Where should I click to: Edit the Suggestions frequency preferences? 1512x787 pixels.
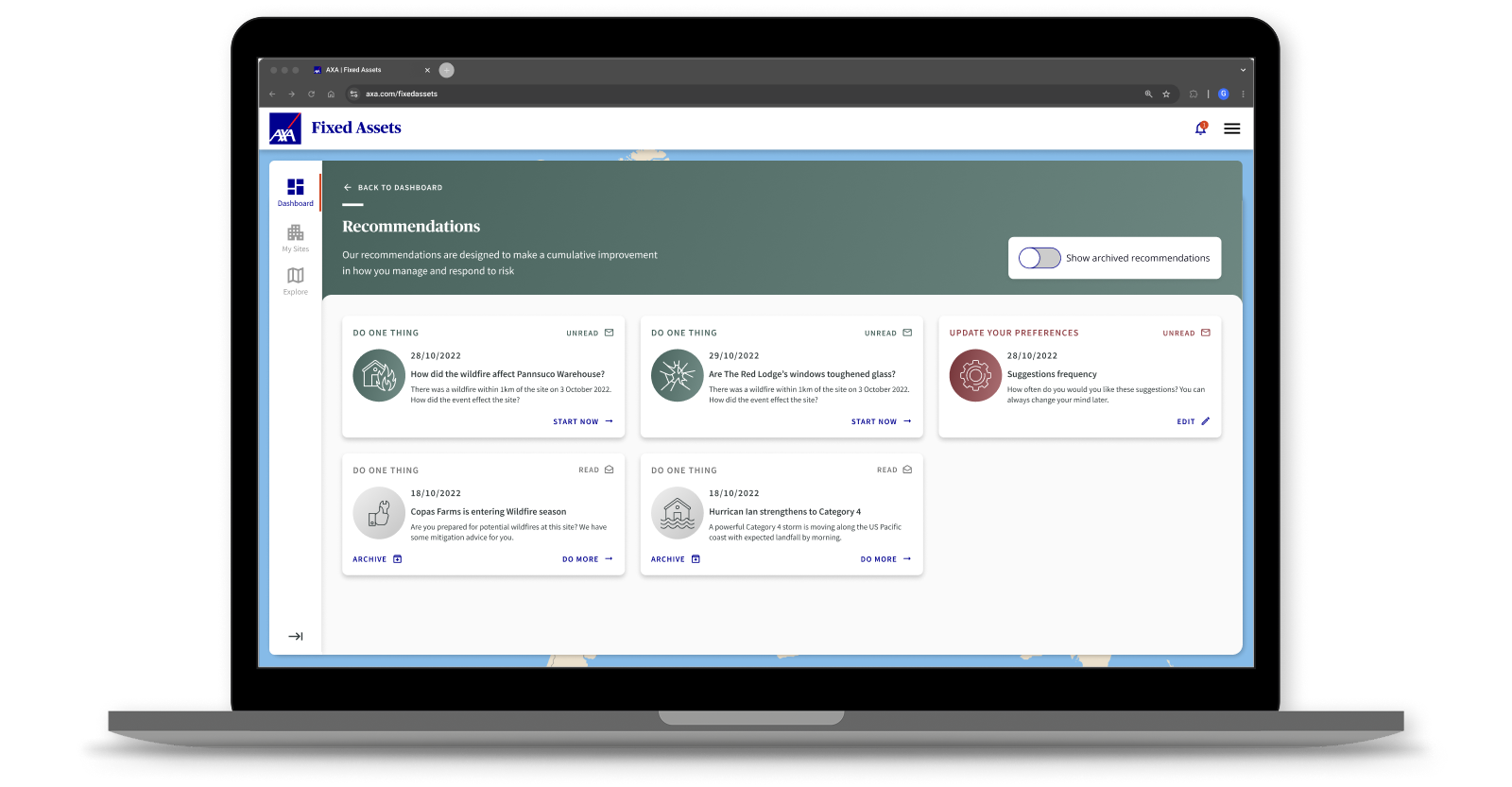1193,421
